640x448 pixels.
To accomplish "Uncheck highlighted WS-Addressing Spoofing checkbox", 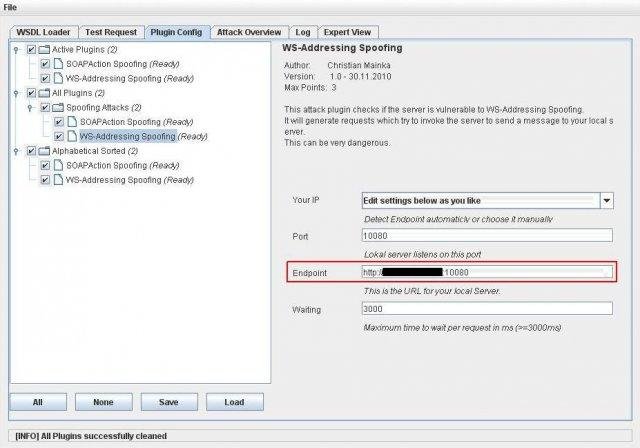I will point(59,136).
